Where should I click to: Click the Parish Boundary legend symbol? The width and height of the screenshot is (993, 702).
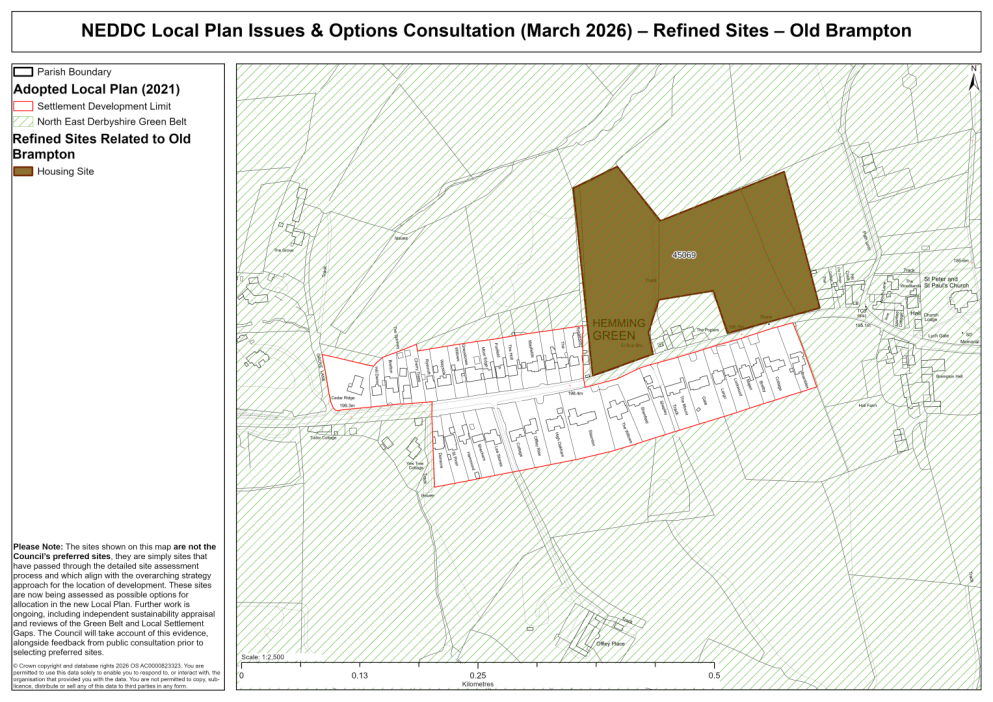click(x=24, y=71)
